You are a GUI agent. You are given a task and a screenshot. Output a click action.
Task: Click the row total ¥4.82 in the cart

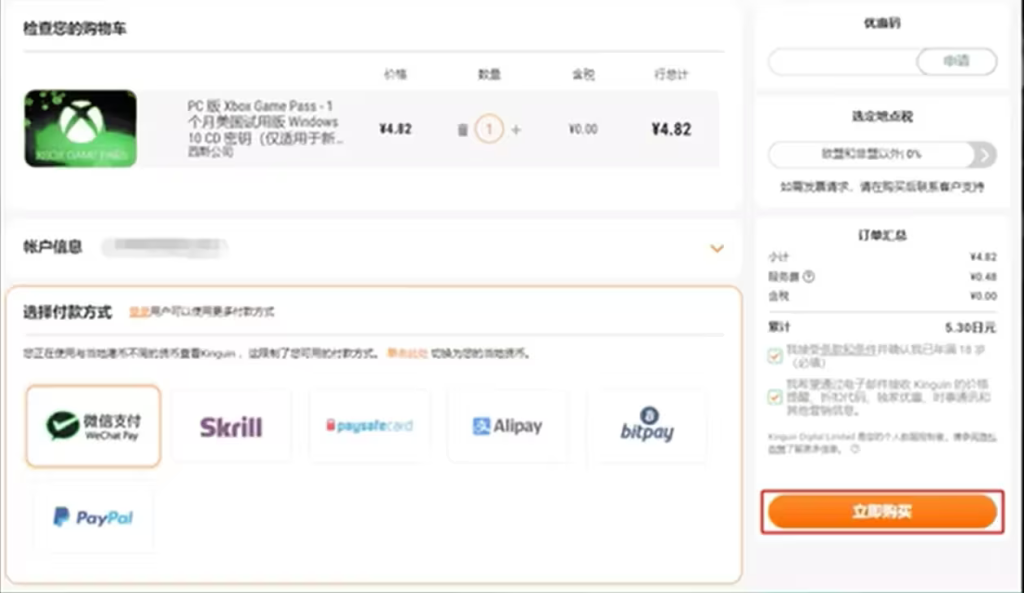click(671, 129)
